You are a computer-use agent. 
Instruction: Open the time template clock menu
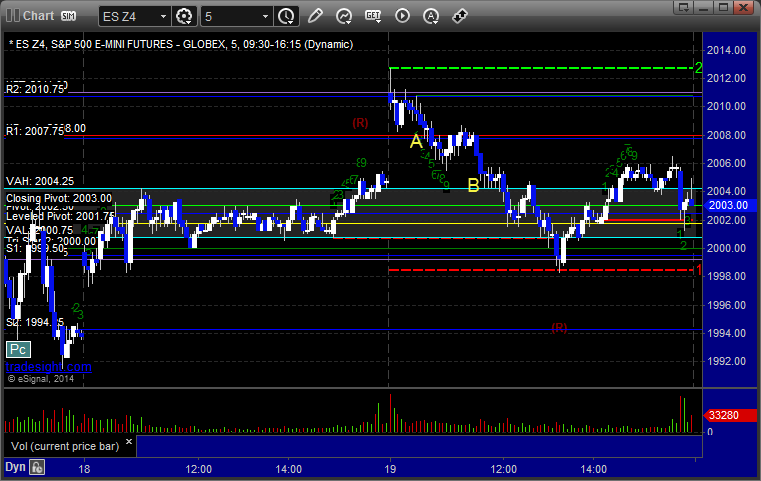[286, 17]
